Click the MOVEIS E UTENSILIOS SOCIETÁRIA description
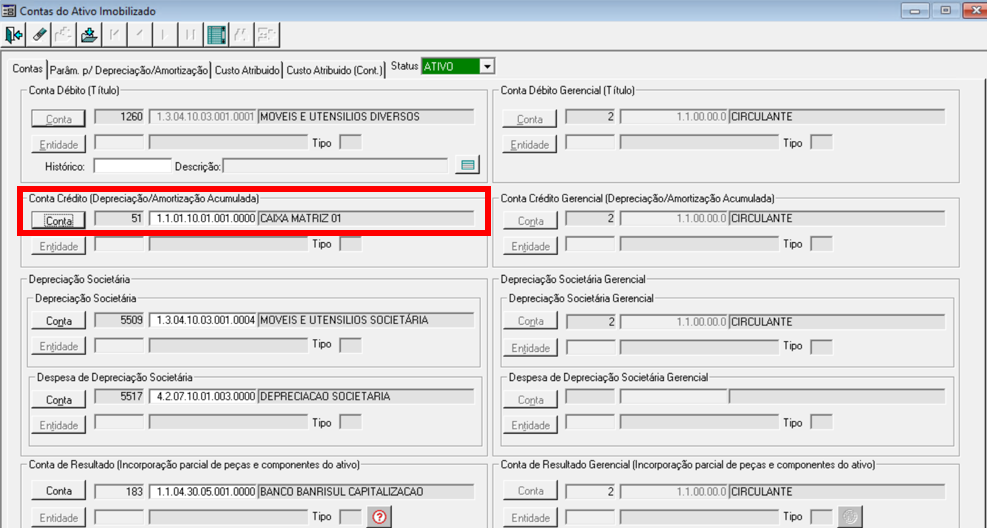The height and width of the screenshot is (528, 987). (366, 320)
